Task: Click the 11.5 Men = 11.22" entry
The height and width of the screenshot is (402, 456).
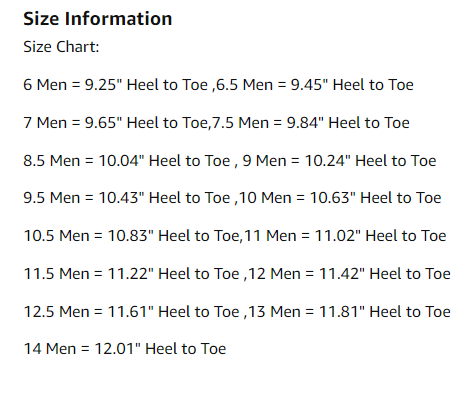Action: coord(89,274)
